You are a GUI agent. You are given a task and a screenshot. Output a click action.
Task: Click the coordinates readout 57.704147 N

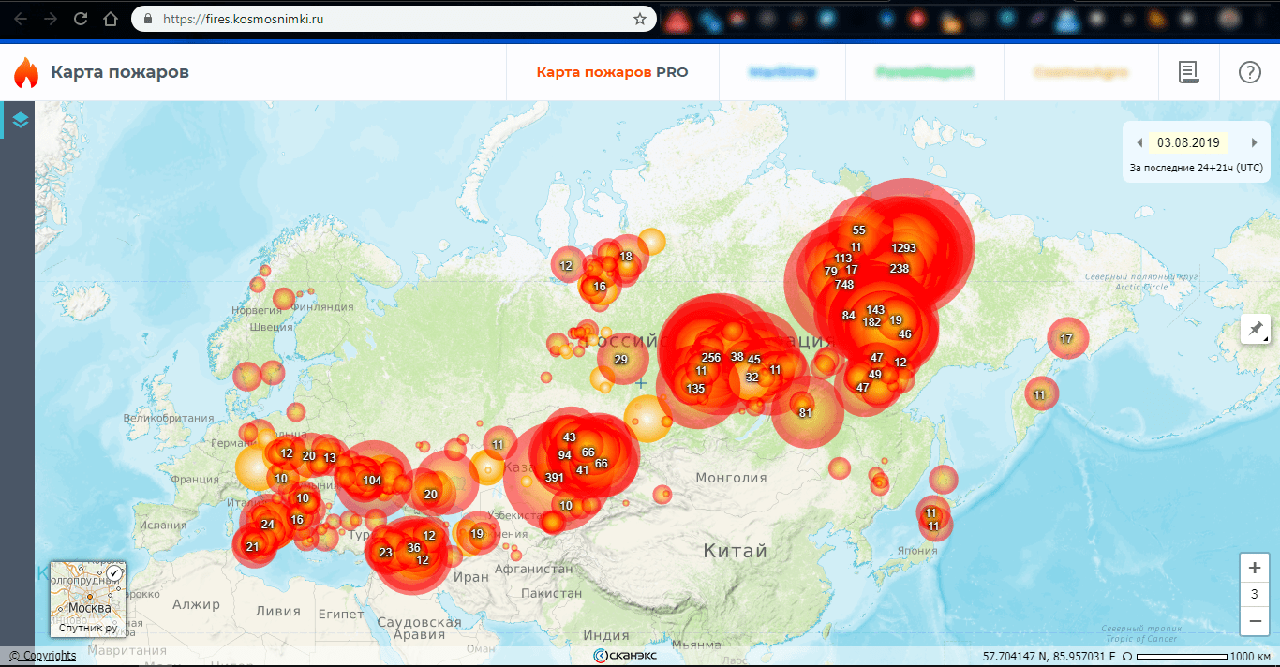pyautogui.click(x=1050, y=657)
